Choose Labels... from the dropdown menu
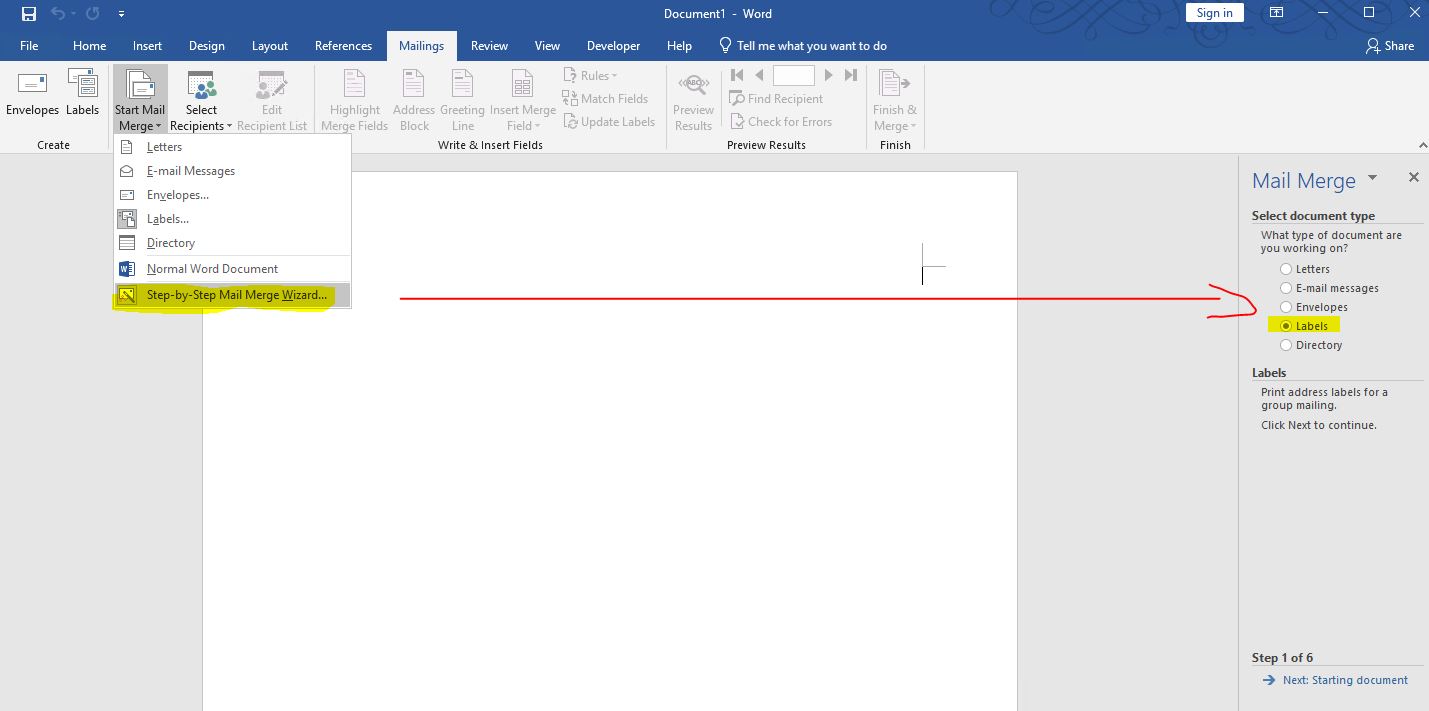 232,219
